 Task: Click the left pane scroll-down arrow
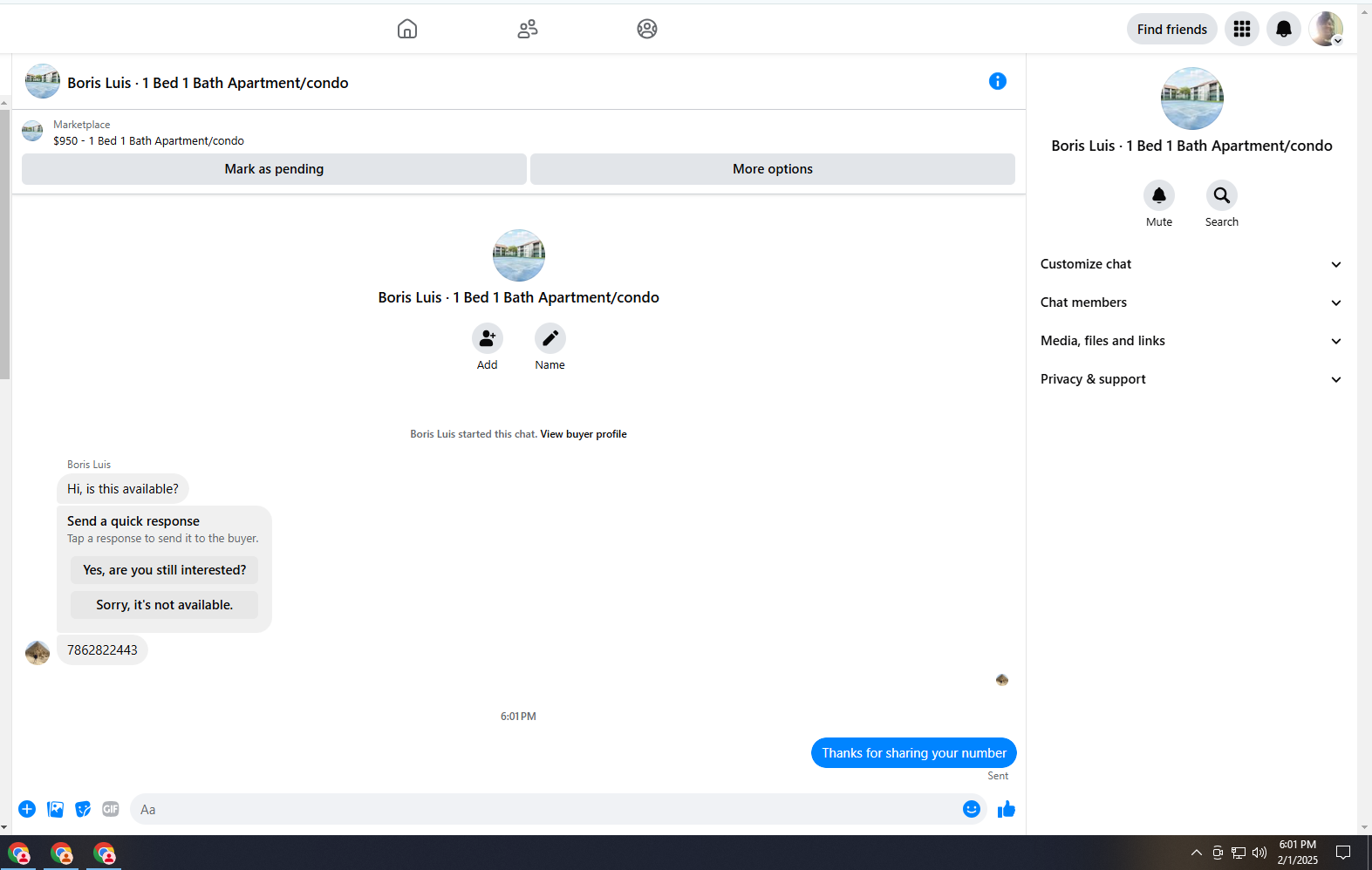click(x=4, y=827)
